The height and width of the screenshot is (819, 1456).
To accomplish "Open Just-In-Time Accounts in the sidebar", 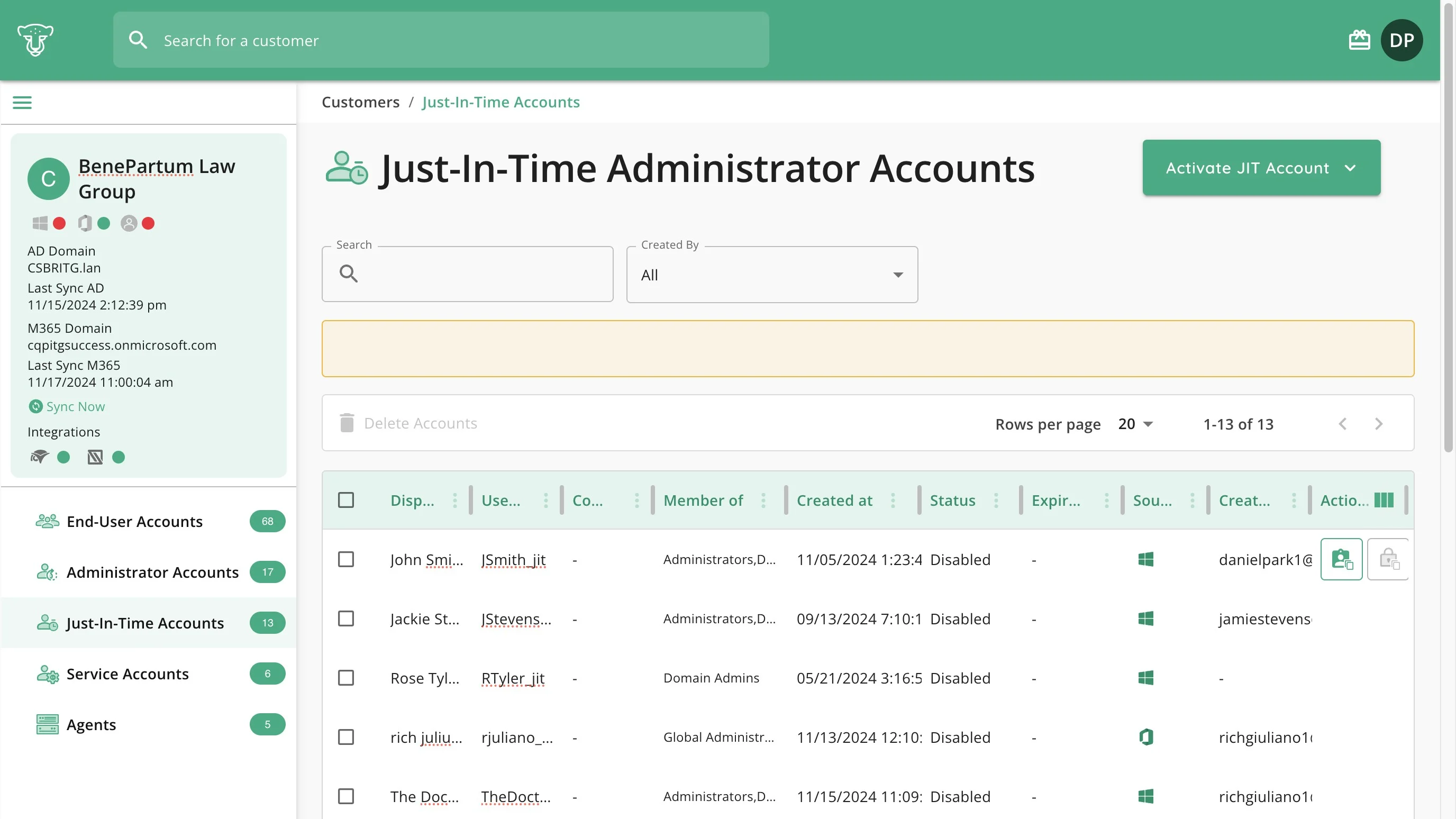I will coord(149,623).
